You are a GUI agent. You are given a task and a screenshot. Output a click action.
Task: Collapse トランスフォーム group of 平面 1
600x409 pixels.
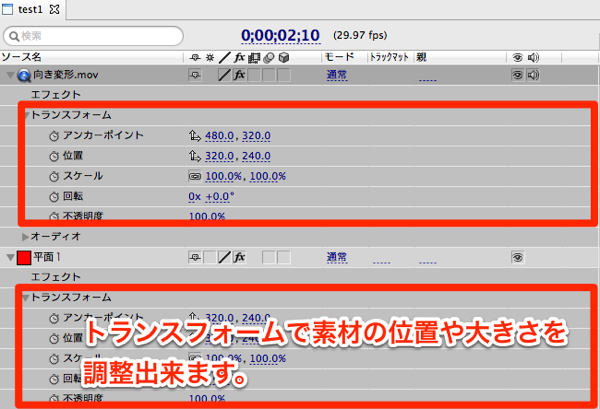26,298
